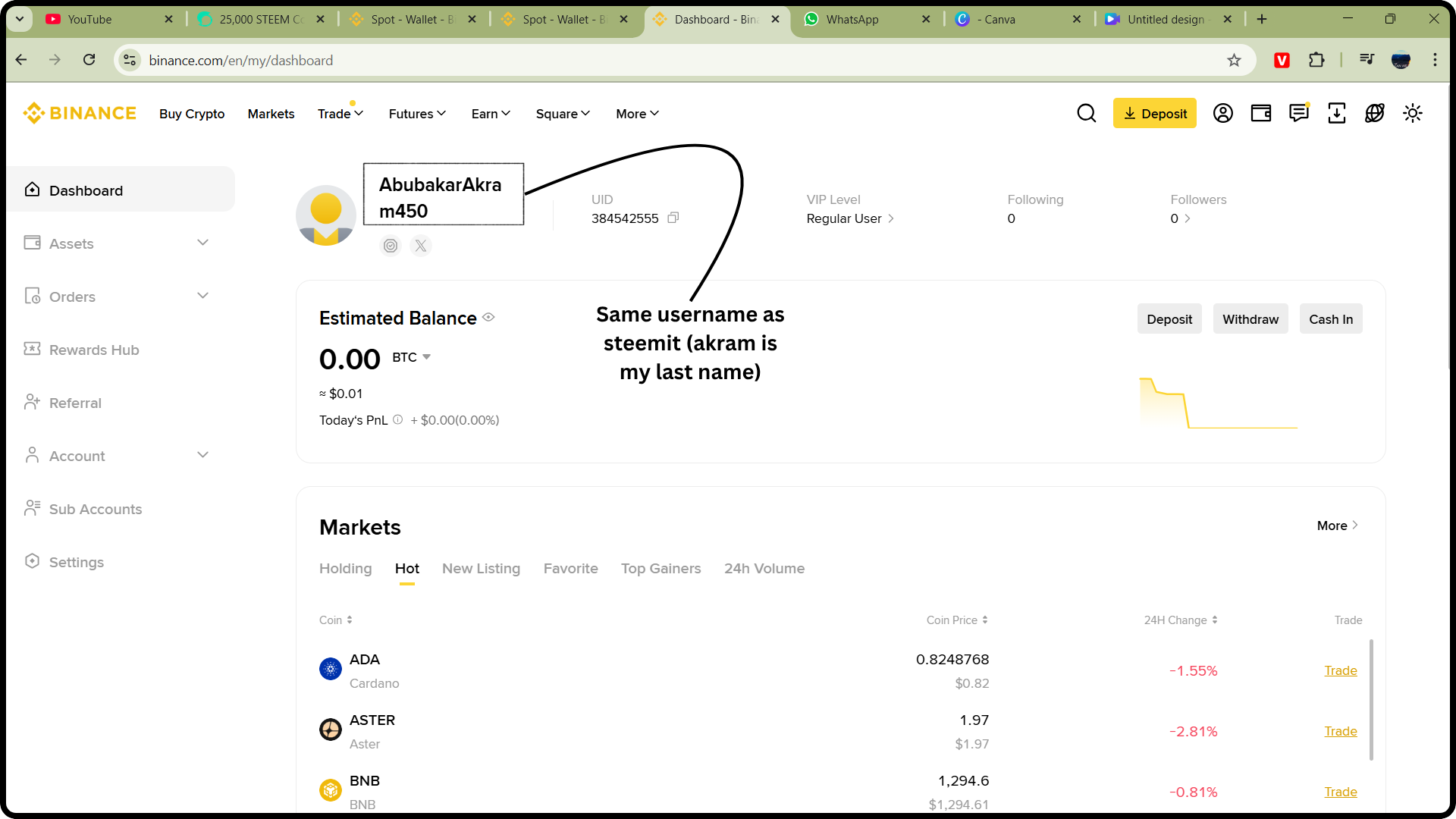This screenshot has width=1456, height=819.
Task: Sort by Coin Price column
Action: [957, 620]
